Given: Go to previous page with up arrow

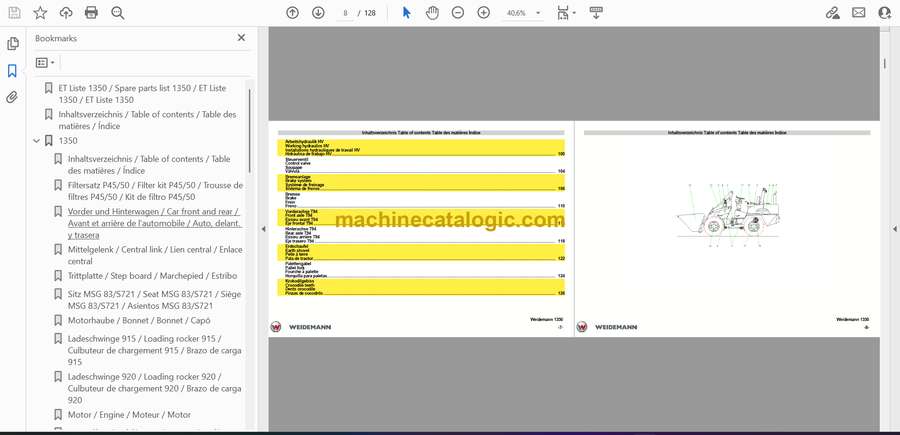Looking at the screenshot, I should [x=293, y=13].
